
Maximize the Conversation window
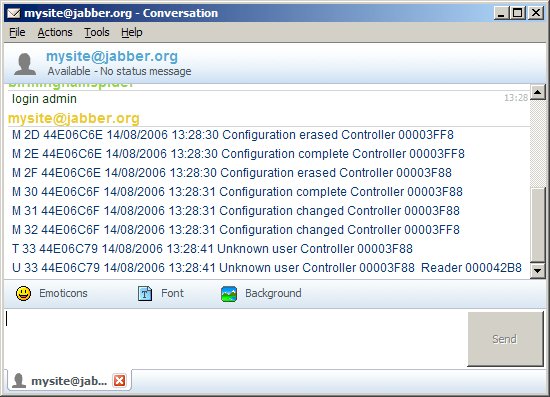click(x=517, y=13)
